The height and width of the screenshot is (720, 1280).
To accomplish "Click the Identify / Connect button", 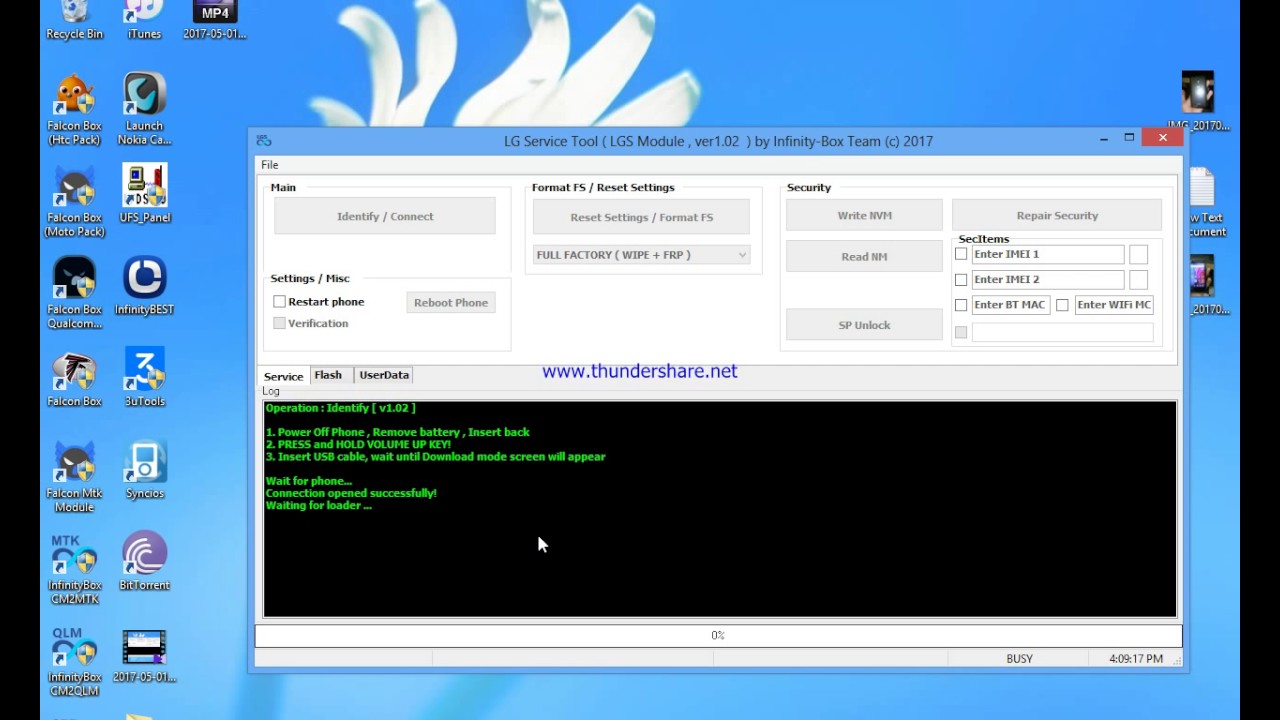I will (x=385, y=216).
